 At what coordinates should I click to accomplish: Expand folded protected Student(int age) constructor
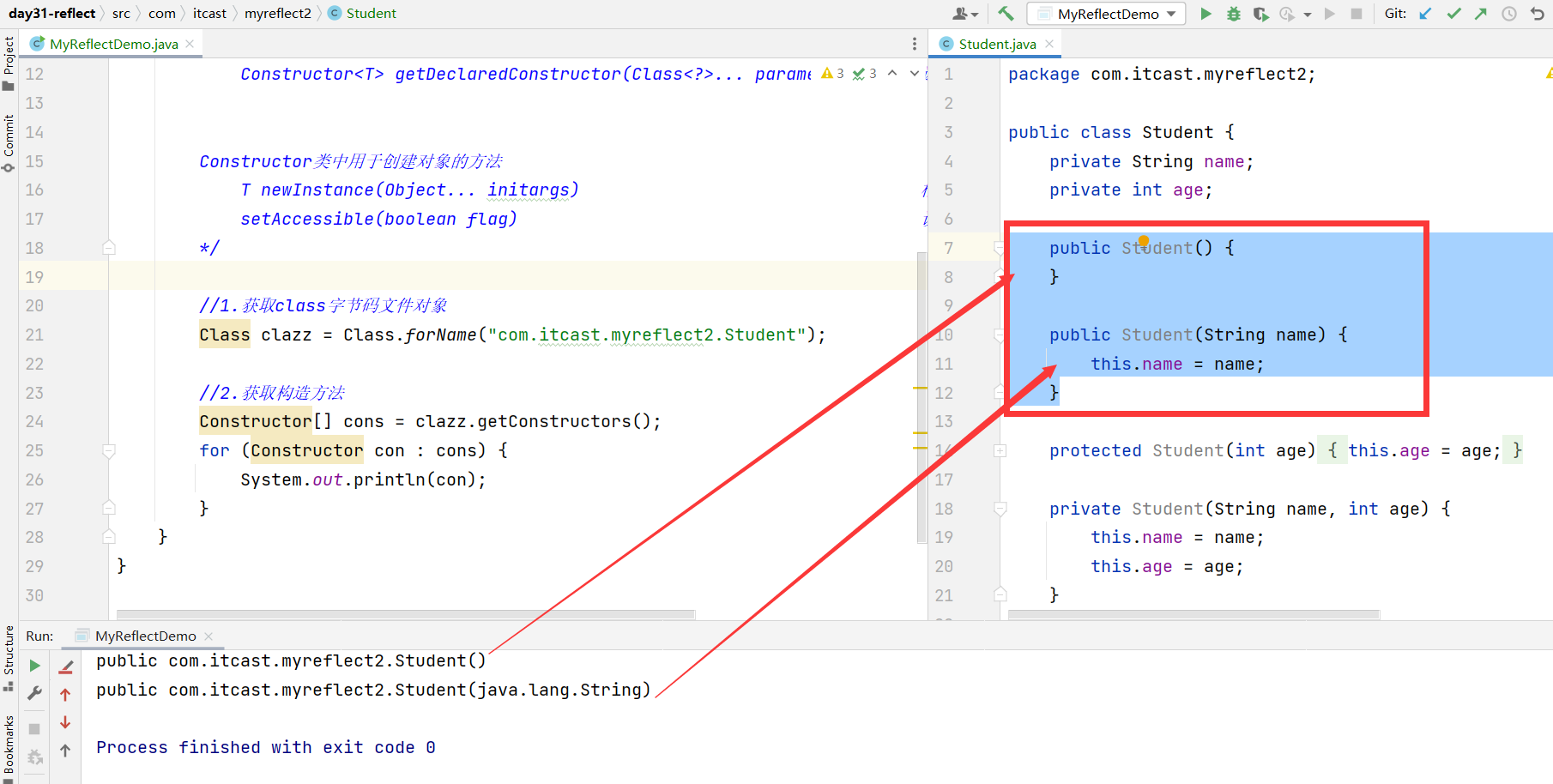pyautogui.click(x=1000, y=450)
